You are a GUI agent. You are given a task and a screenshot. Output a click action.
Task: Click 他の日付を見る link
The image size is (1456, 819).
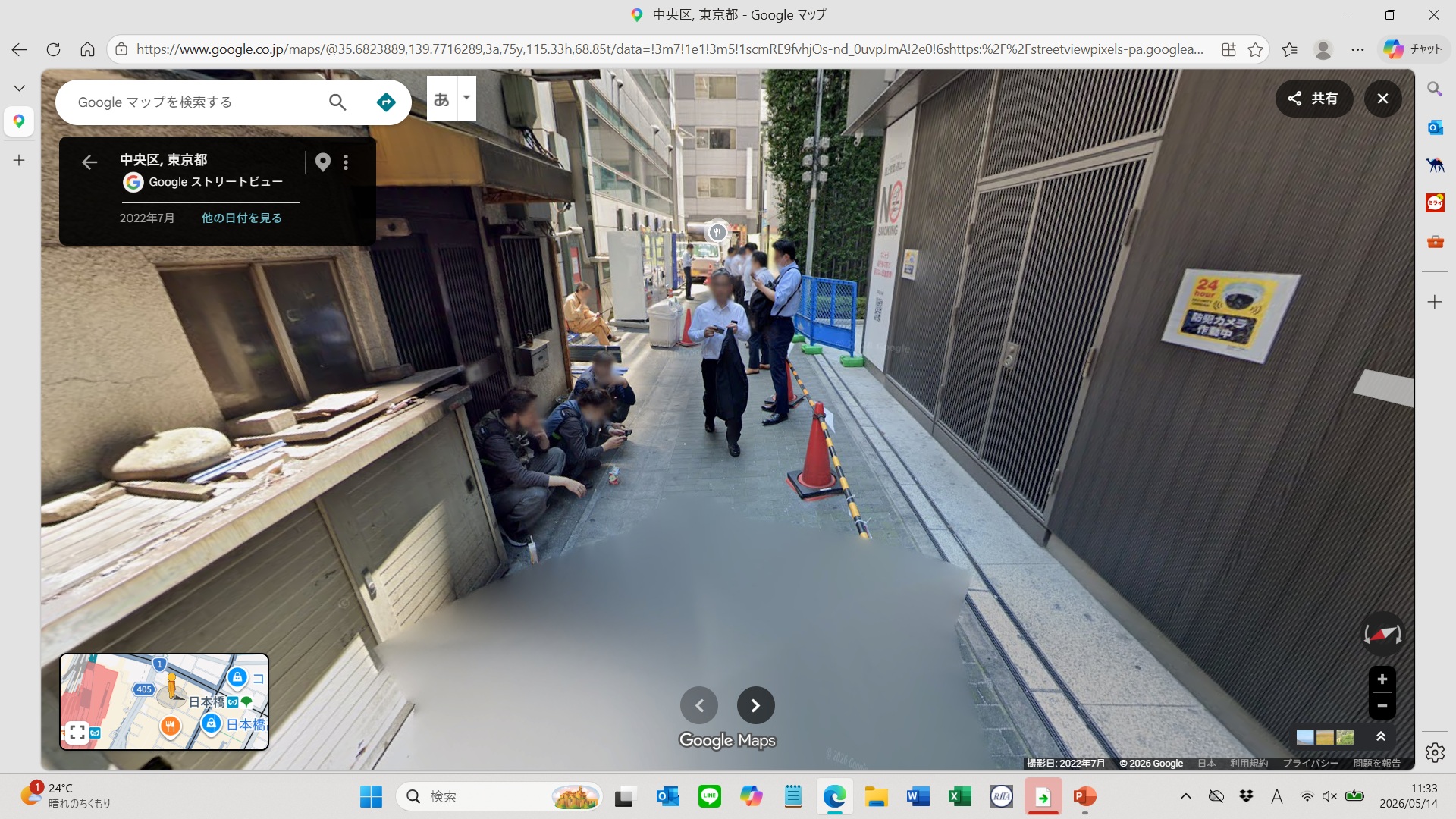click(x=241, y=218)
